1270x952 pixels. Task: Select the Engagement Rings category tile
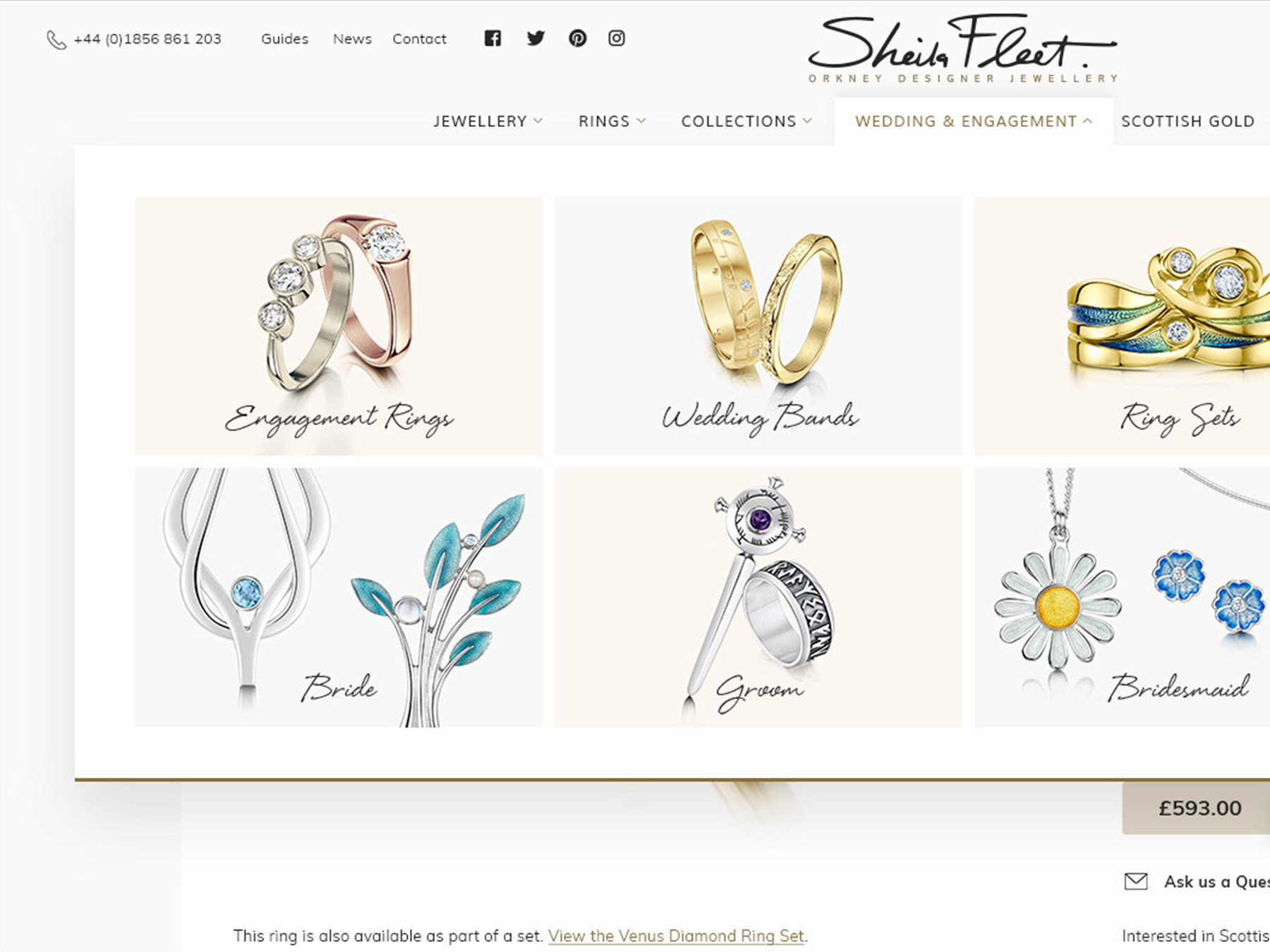pyautogui.click(x=339, y=326)
